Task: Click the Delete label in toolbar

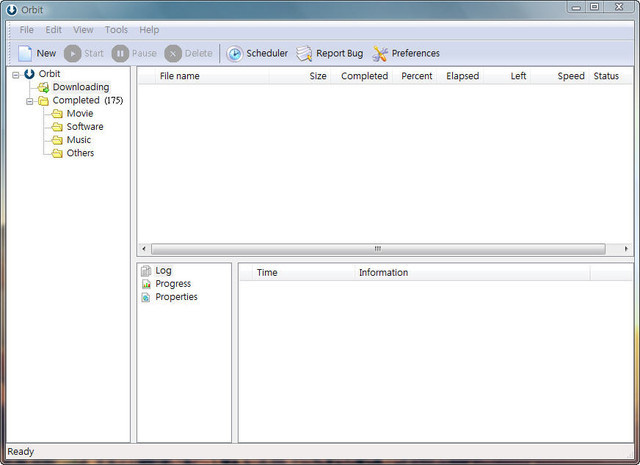Action: [x=198, y=53]
